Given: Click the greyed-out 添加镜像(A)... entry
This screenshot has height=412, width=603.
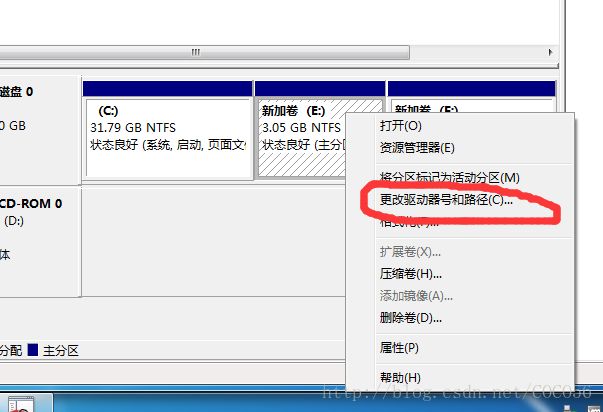Looking at the screenshot, I should [x=416, y=296].
